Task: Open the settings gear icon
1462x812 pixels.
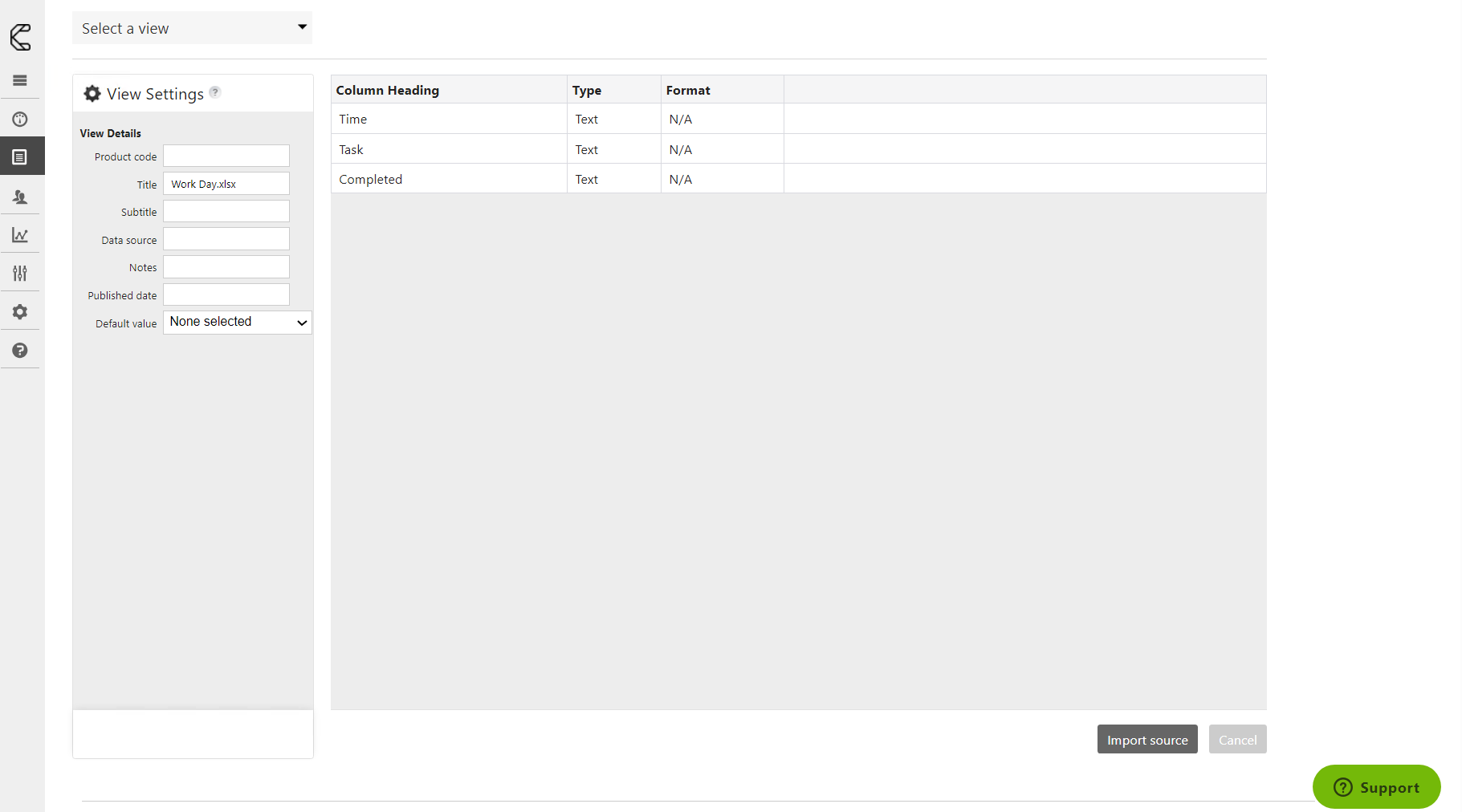Action: pos(20,311)
